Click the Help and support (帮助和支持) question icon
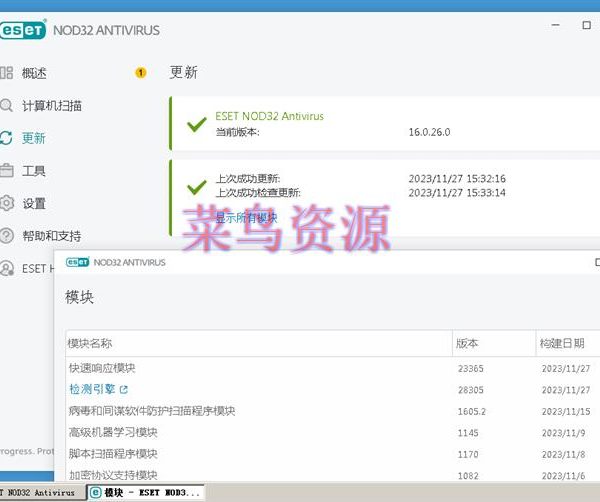 (7, 236)
